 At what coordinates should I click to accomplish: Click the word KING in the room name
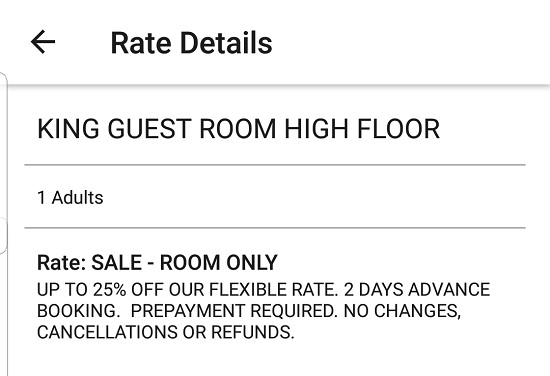coord(68,129)
